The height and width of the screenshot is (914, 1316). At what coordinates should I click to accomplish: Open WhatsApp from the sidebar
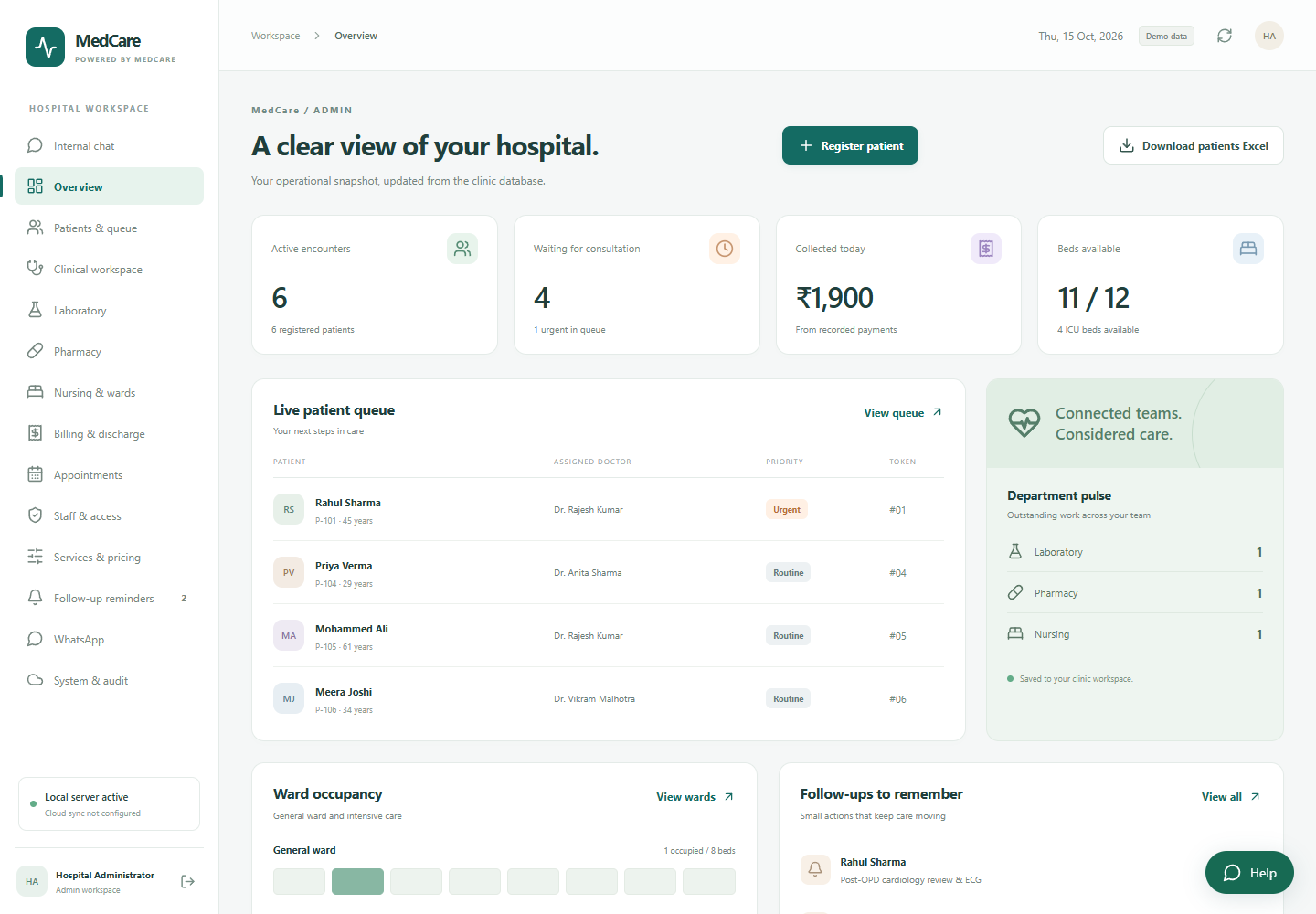point(109,639)
